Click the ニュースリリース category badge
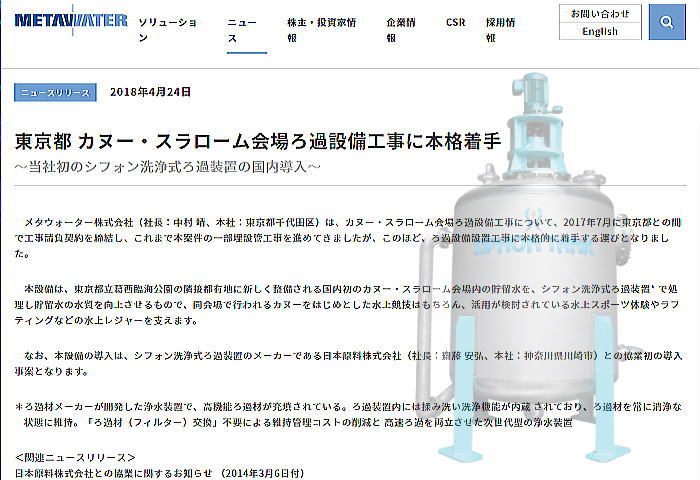 55,92
